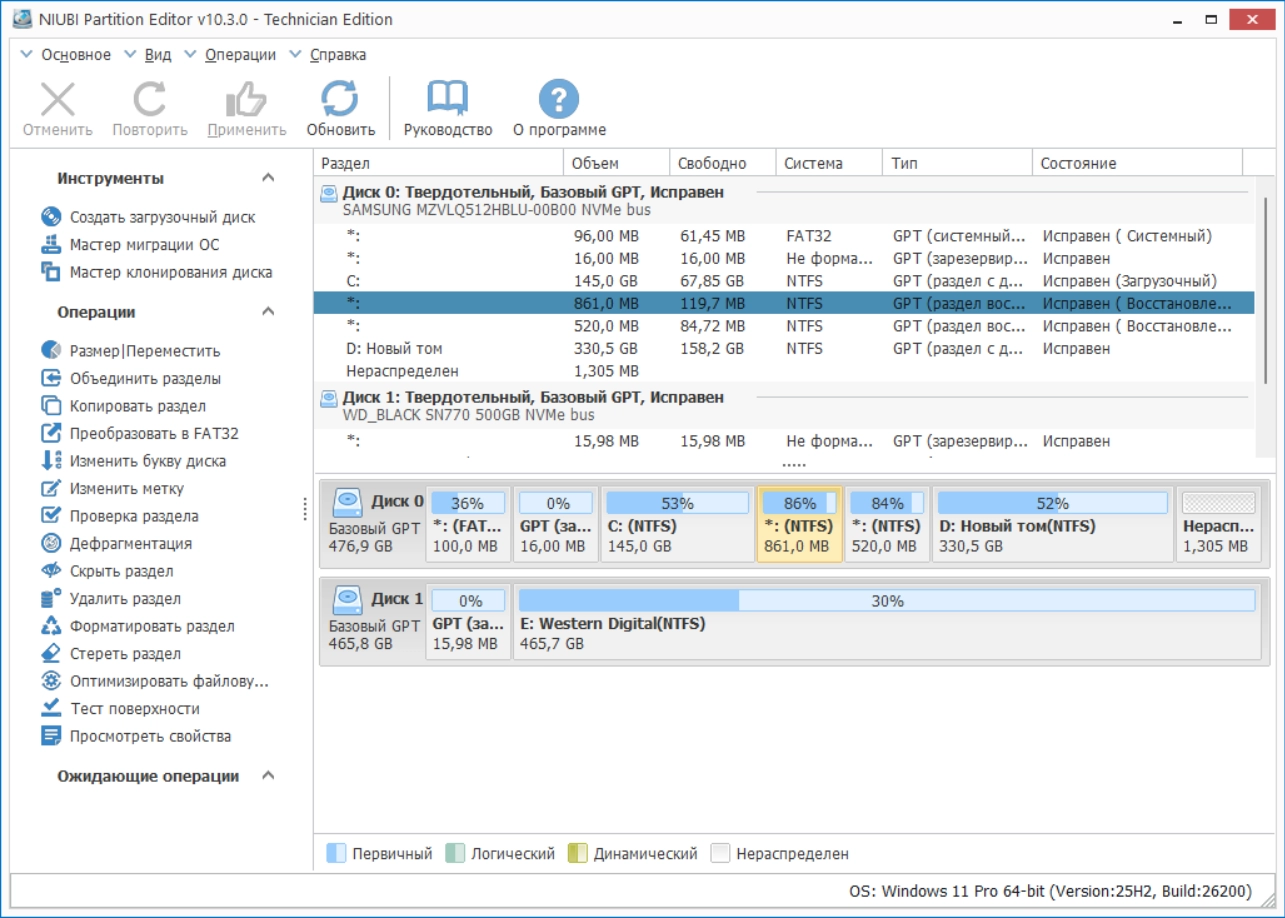Select the 96,00 MB FAT32 partition row
The width and height of the screenshot is (1285, 918).
(x=784, y=236)
